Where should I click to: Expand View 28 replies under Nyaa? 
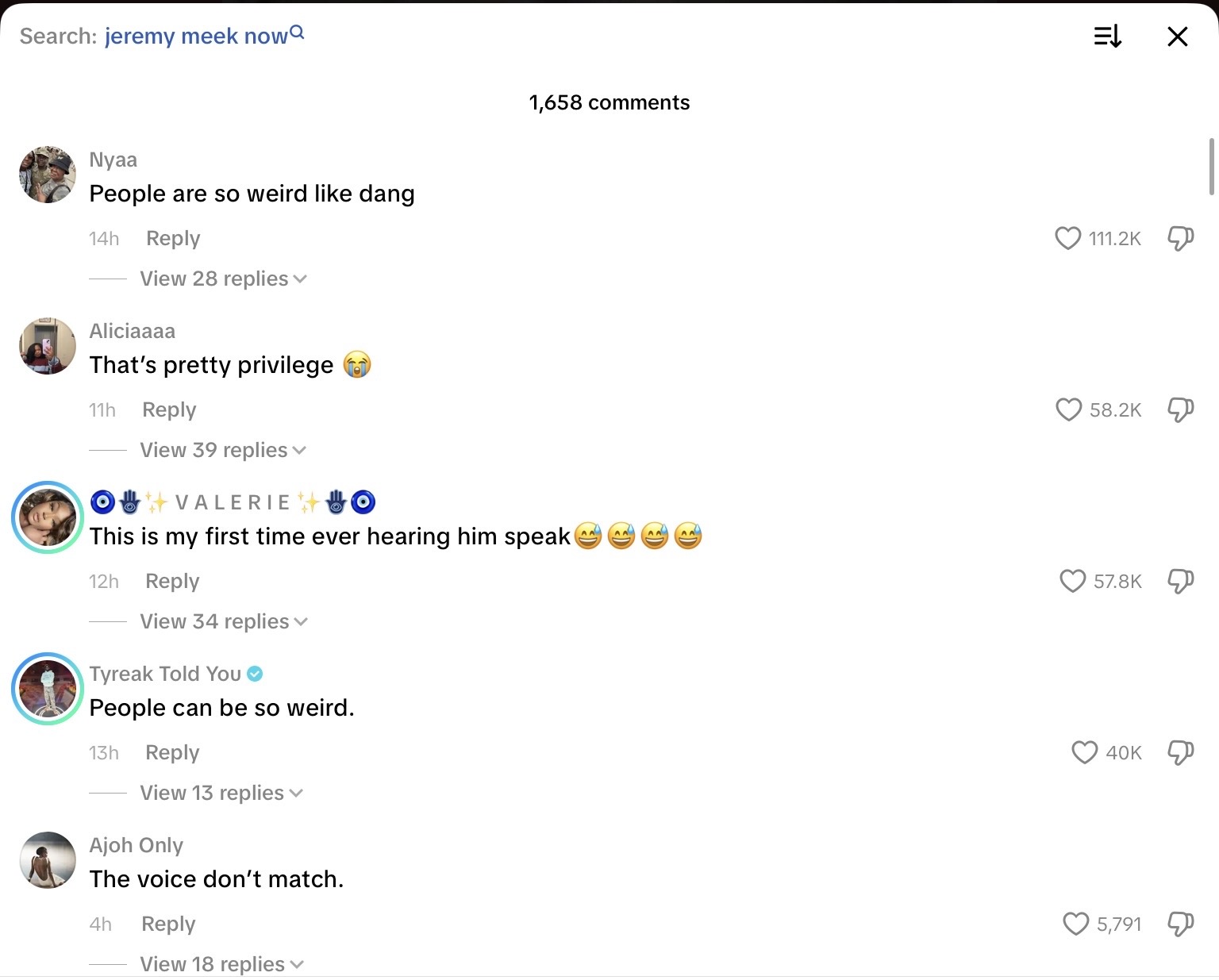pyautogui.click(x=222, y=279)
